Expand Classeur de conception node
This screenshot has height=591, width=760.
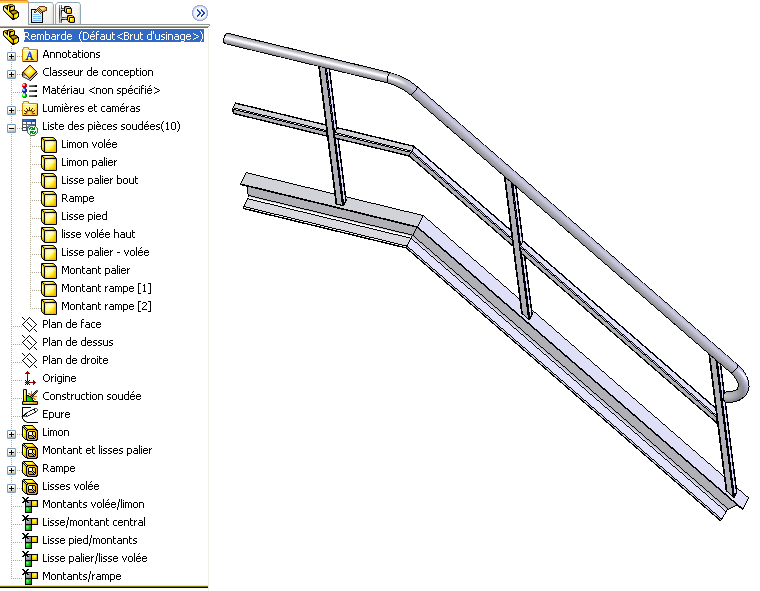pyautogui.click(x=11, y=74)
